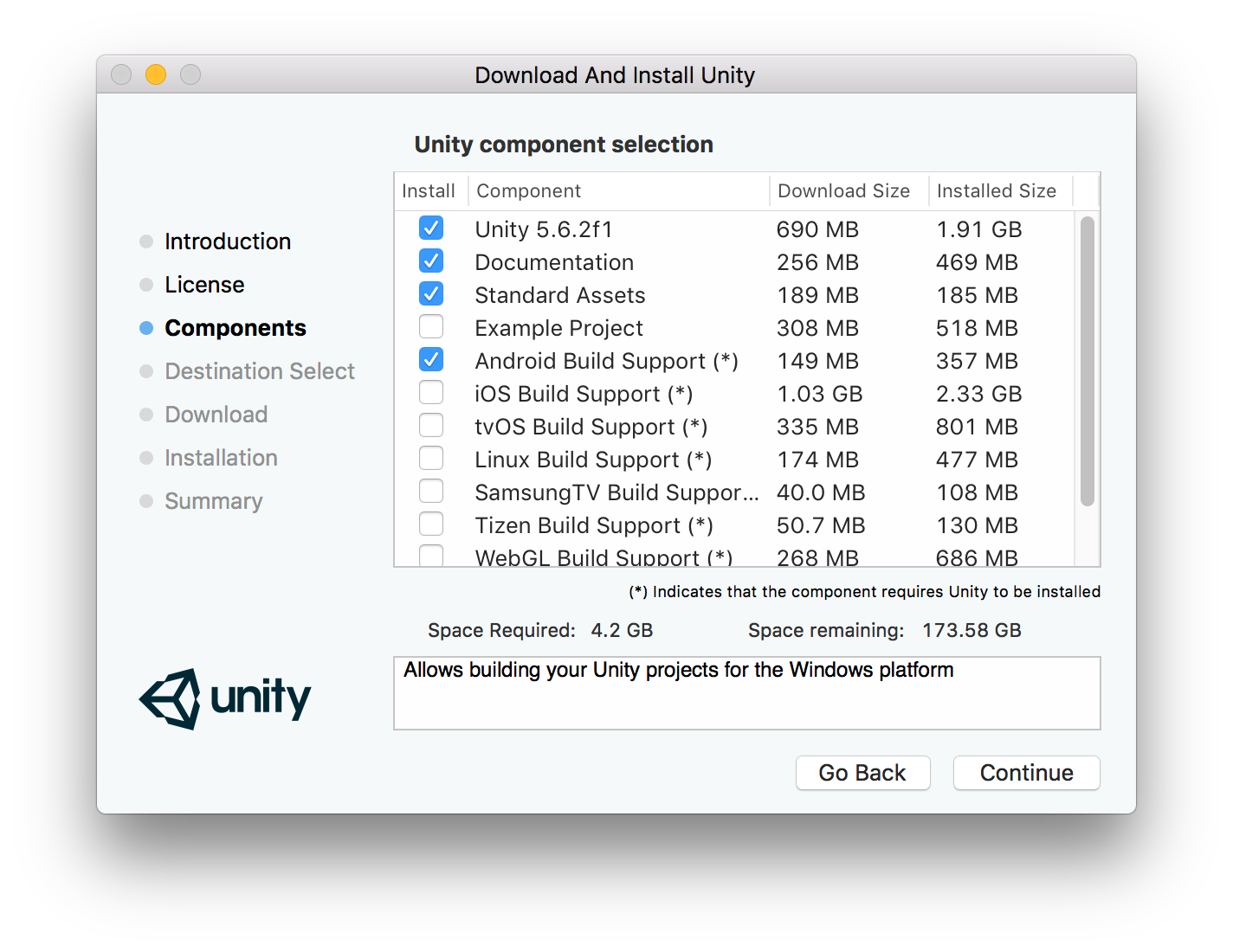Screen dimensions: 1233x952
Task: Click the Unity component selection heading
Action: tap(564, 145)
